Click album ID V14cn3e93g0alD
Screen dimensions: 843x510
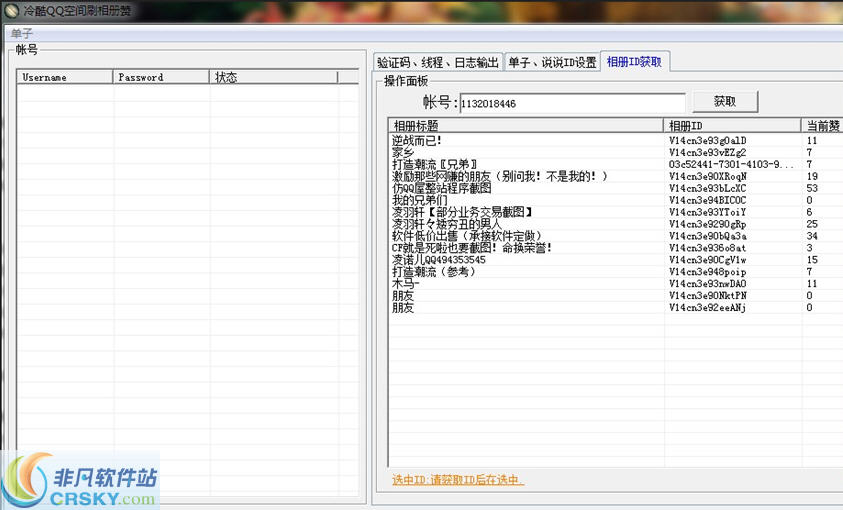pos(708,140)
